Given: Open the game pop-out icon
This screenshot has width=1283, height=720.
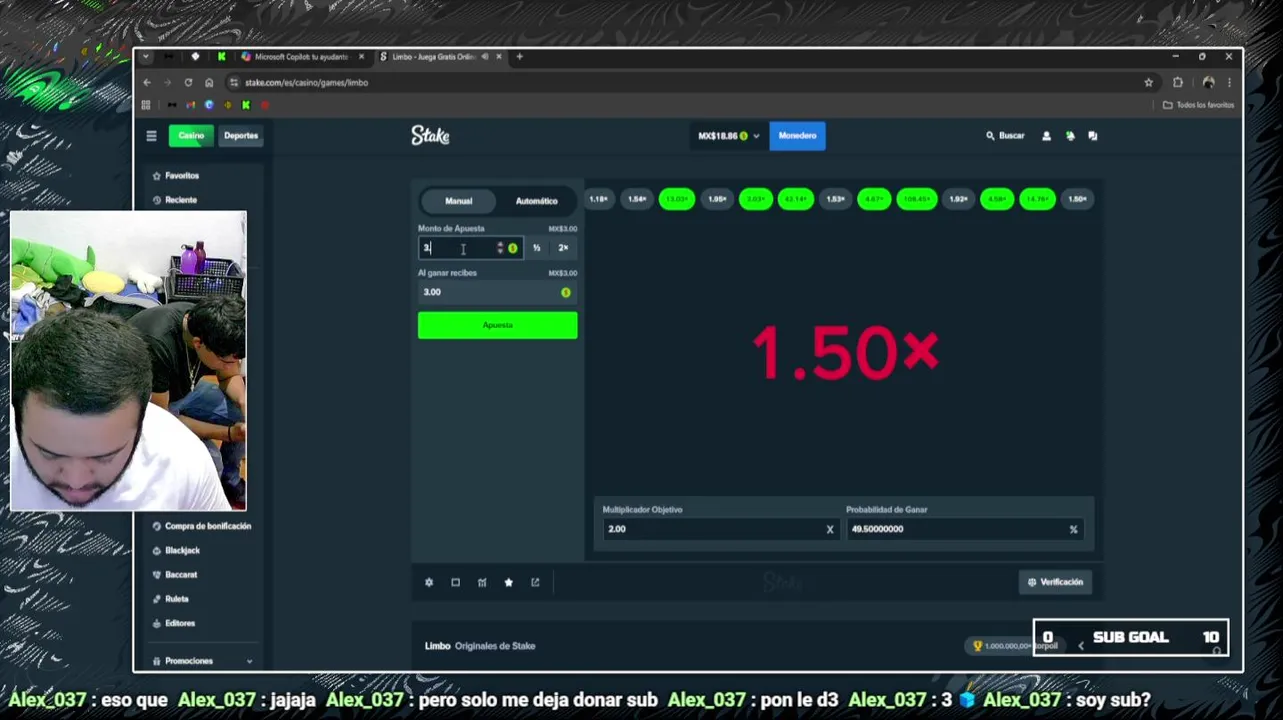Looking at the screenshot, I should click(535, 582).
